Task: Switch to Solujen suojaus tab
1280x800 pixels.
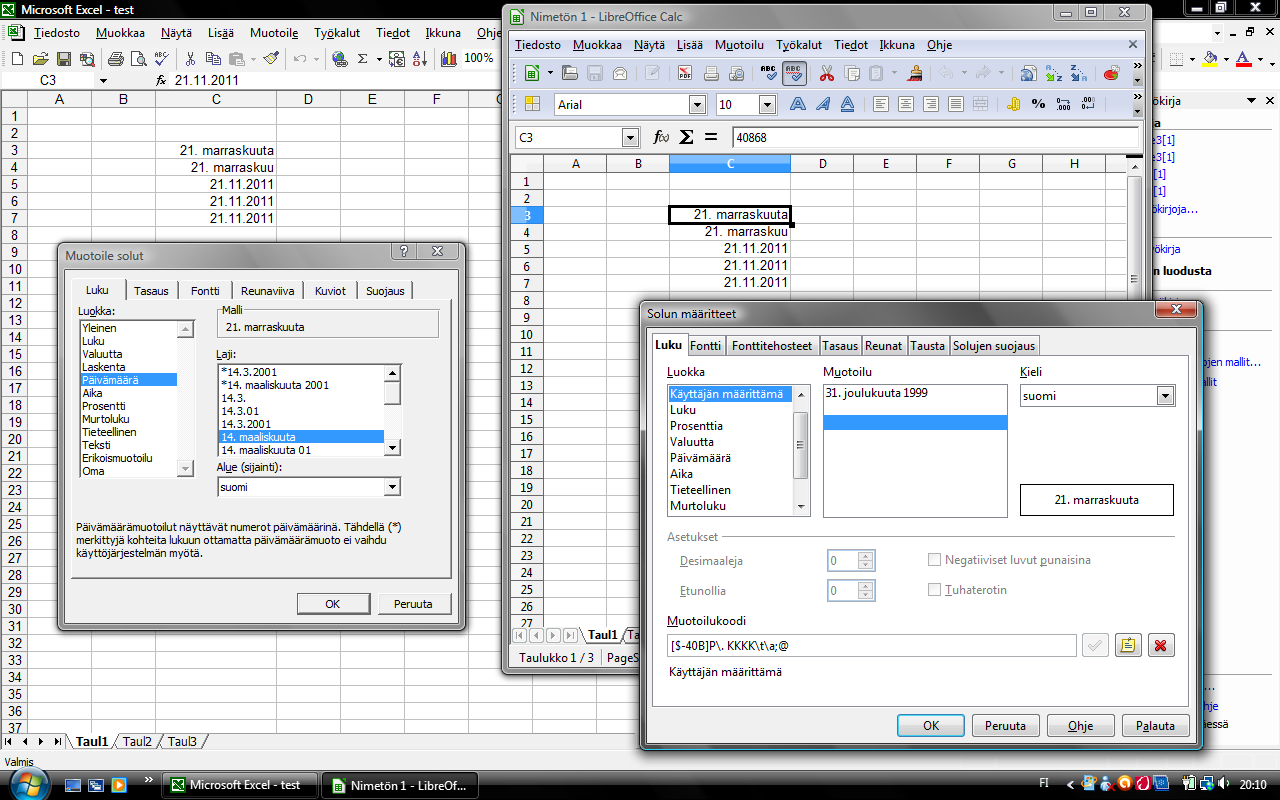Action: click(x=995, y=346)
